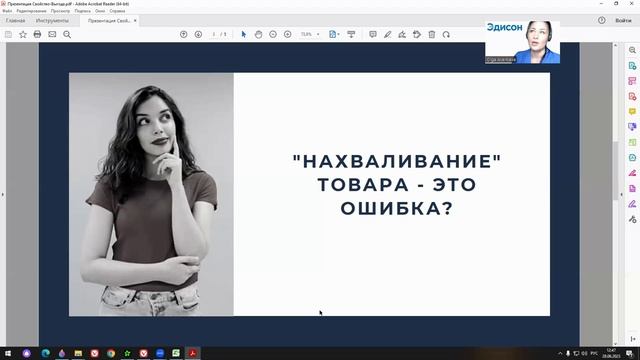The image size is (640, 360).
Task: Rotate the page view
Action: (x=446, y=35)
